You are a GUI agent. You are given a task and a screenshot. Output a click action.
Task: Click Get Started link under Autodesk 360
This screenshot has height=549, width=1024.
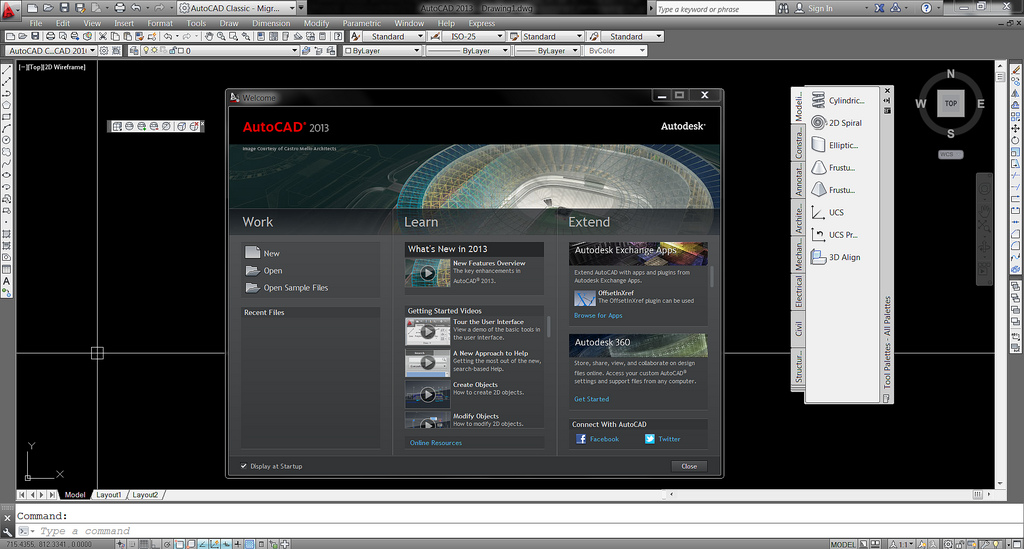point(591,399)
